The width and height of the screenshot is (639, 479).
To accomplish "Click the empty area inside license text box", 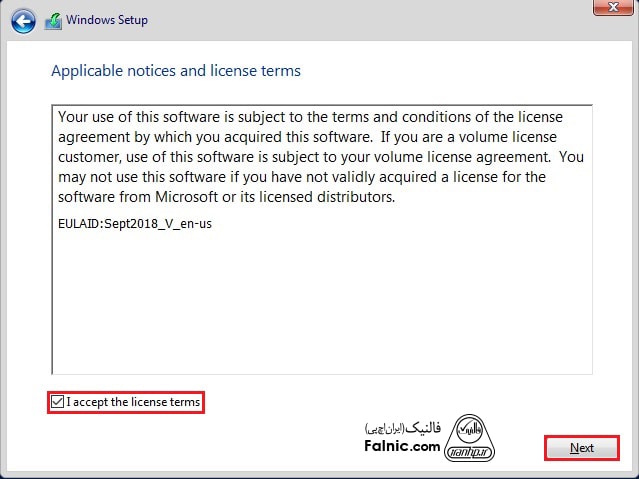I will click(x=320, y=300).
